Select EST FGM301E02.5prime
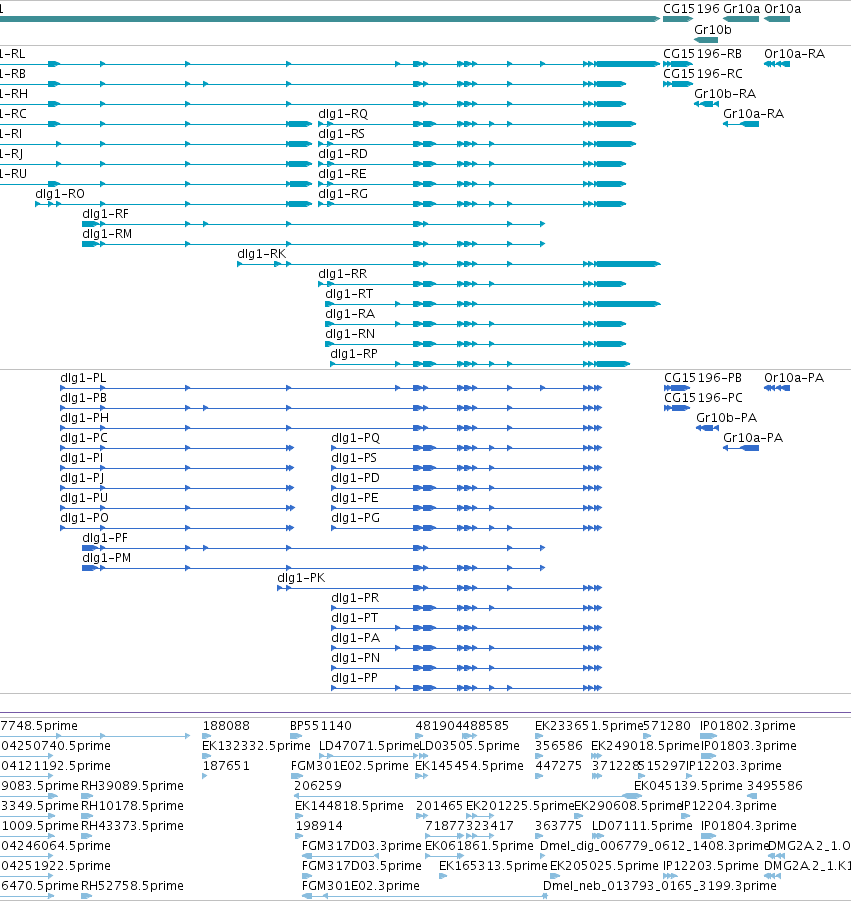 click(349, 765)
